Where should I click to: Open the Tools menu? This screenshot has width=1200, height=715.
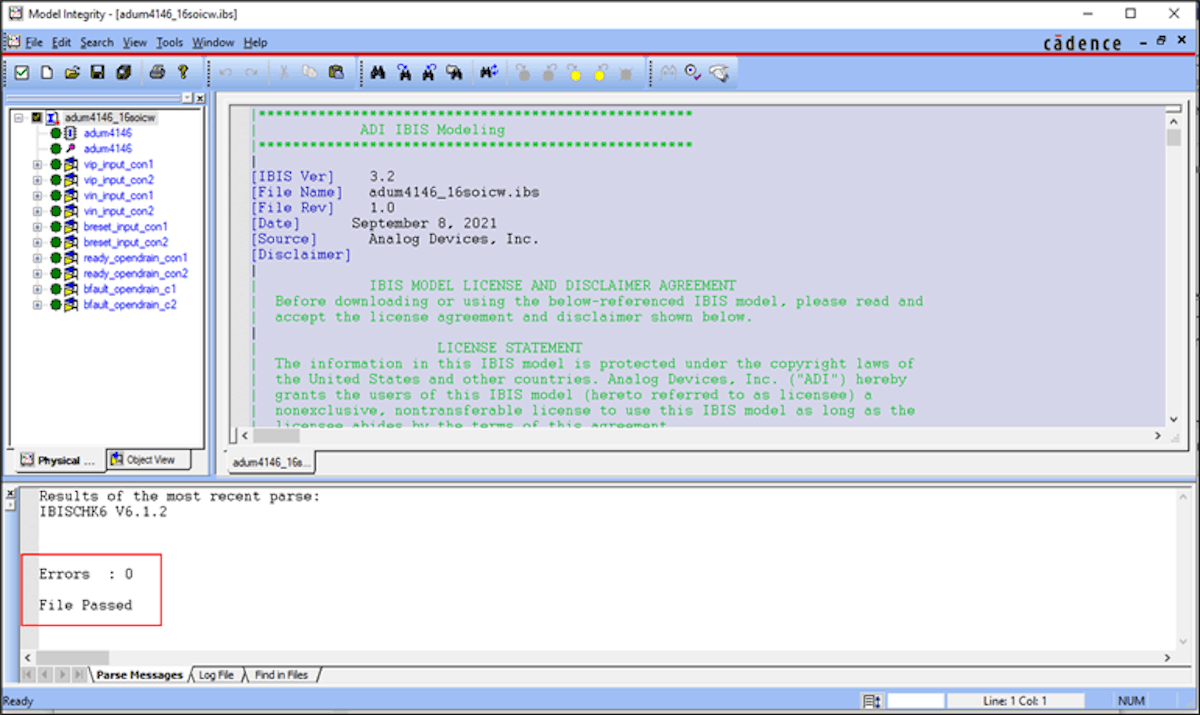point(168,42)
